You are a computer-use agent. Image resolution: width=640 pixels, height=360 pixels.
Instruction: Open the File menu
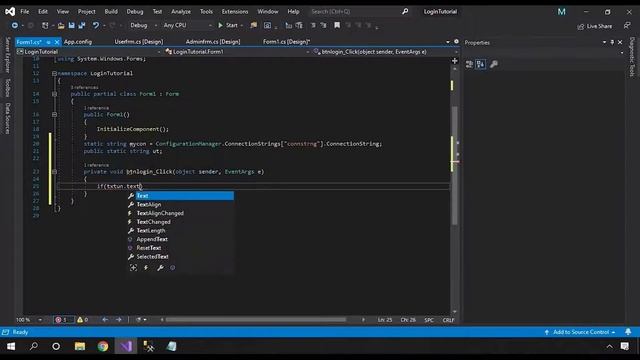click(25, 11)
